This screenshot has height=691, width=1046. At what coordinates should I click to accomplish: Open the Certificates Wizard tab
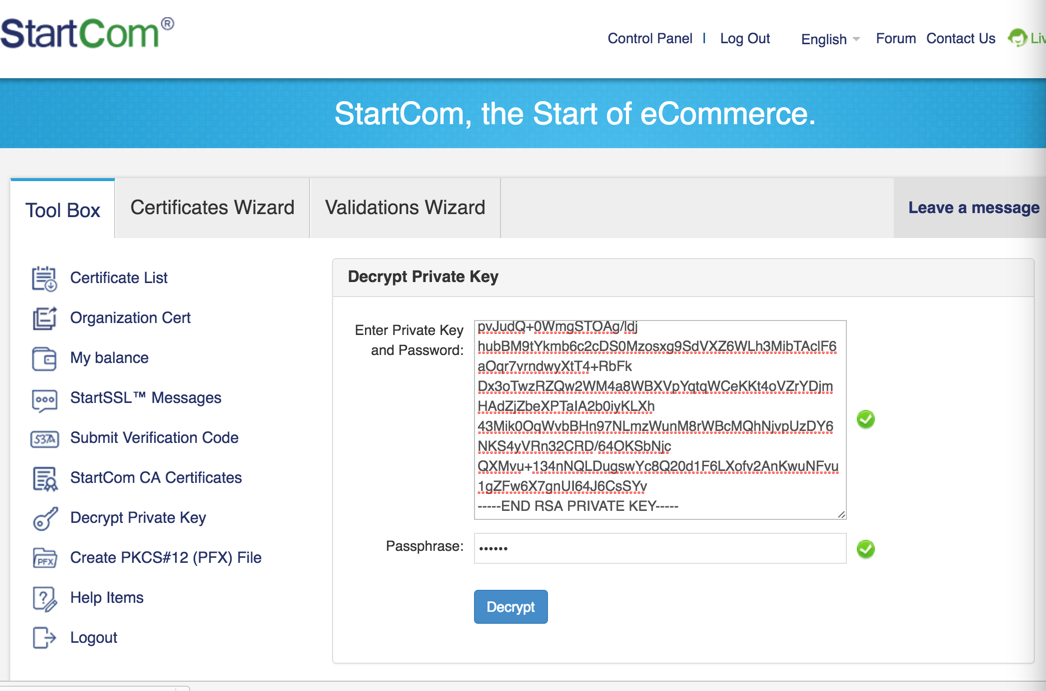click(x=212, y=207)
